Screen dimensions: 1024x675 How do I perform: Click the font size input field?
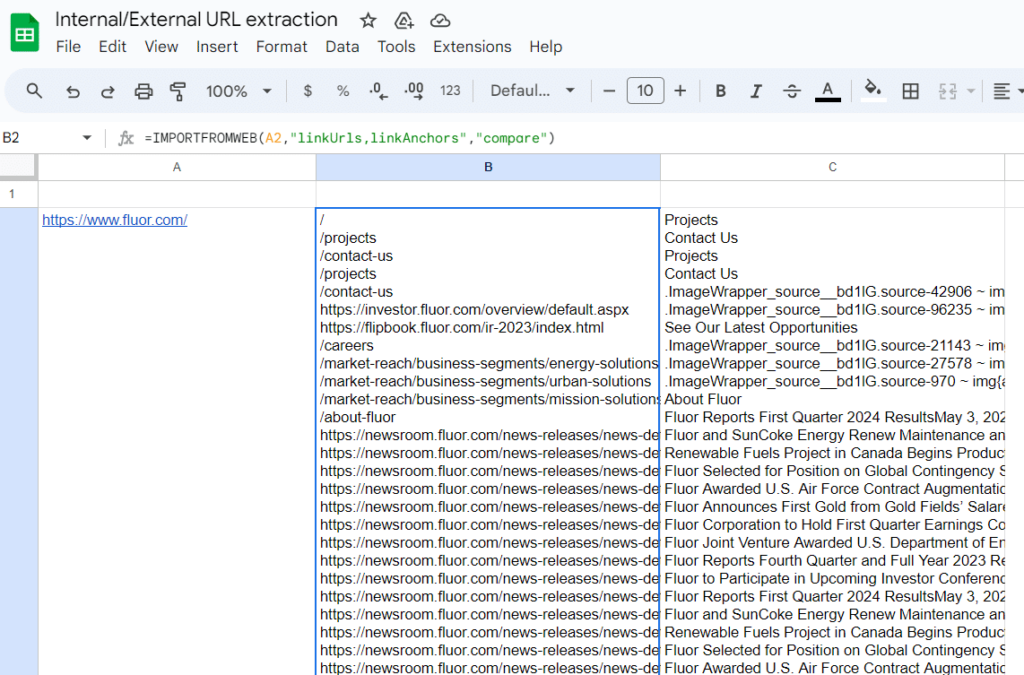[x=645, y=91]
